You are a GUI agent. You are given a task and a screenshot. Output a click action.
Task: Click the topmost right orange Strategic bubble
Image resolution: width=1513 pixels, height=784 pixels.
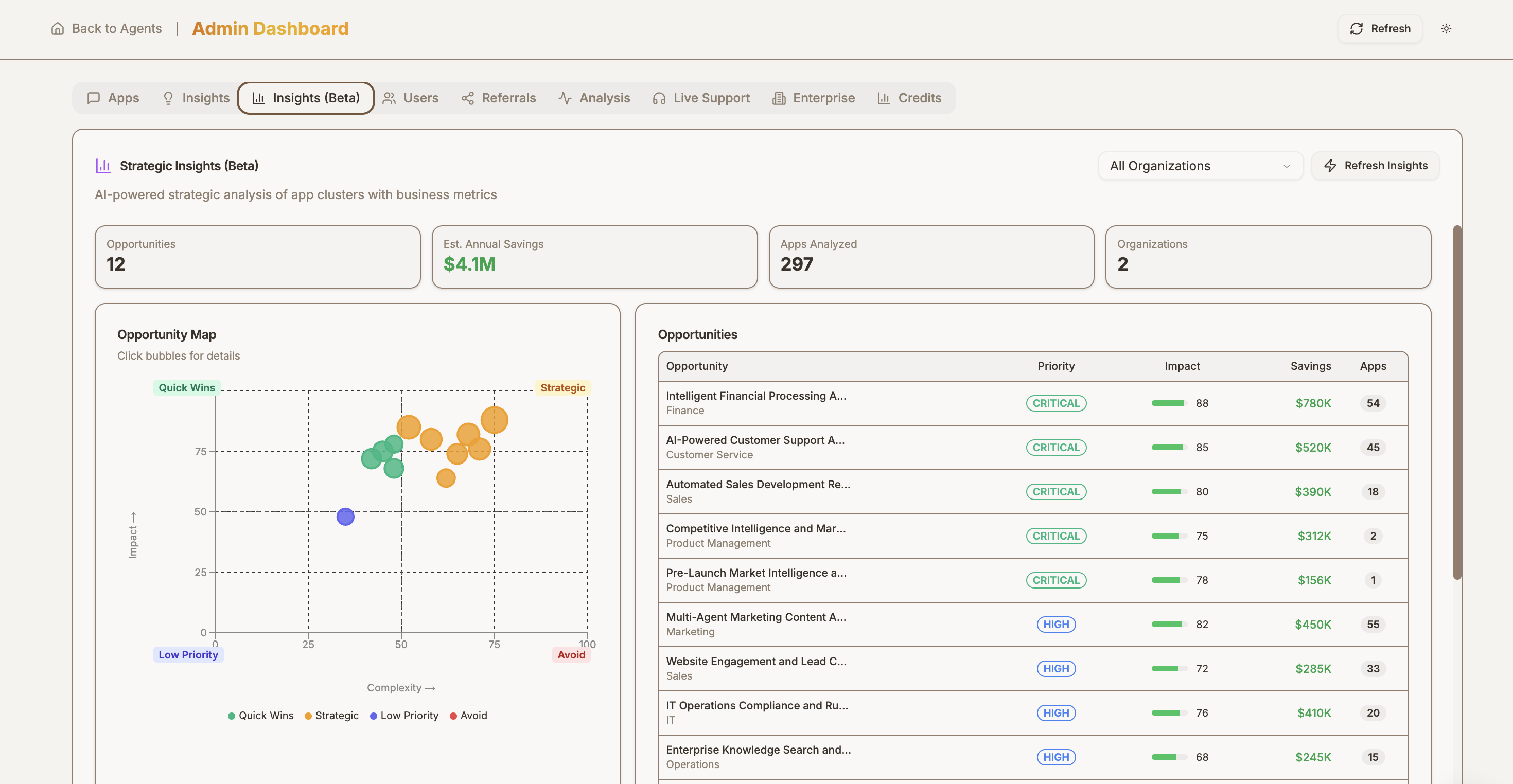click(494, 420)
